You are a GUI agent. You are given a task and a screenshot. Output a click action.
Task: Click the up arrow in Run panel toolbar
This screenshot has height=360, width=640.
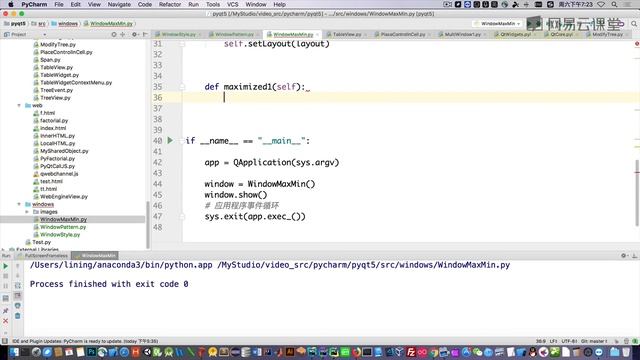(x=18, y=266)
